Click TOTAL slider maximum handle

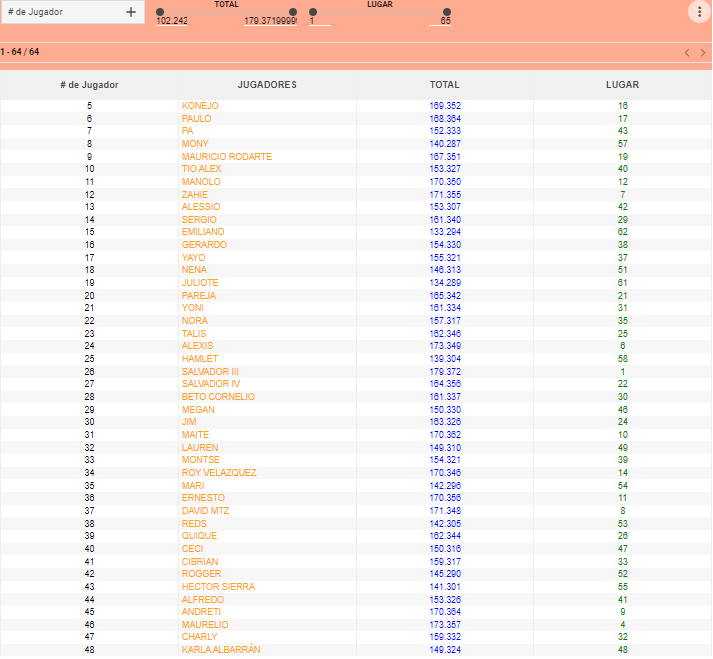[293, 12]
